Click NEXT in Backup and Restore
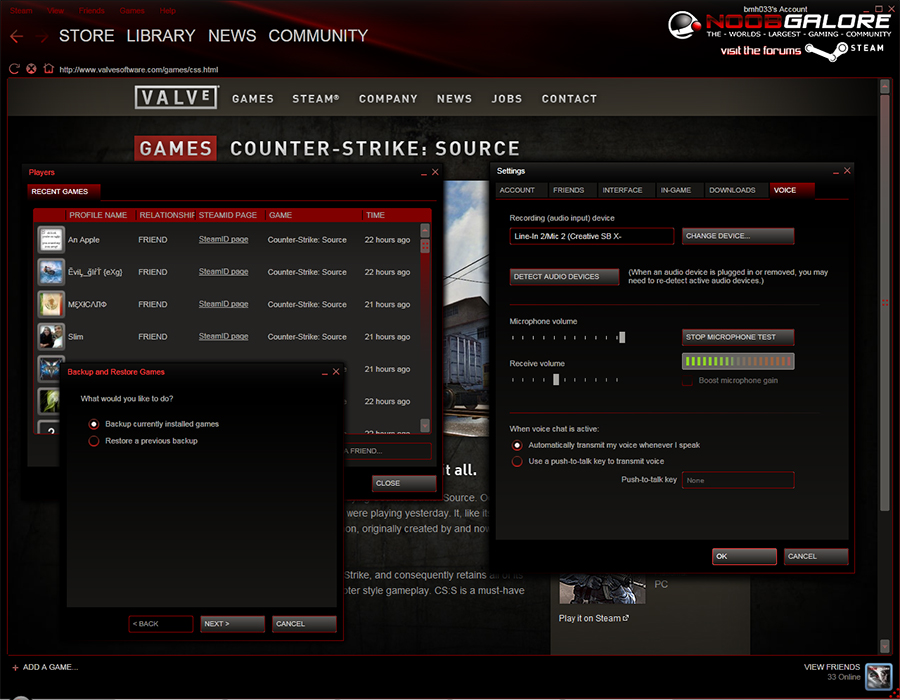This screenshot has height=700, width=900. click(x=232, y=624)
